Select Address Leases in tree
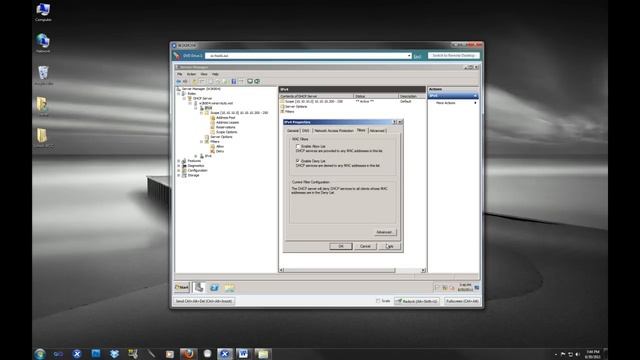Screen dimensions: 640x360 [227, 122]
